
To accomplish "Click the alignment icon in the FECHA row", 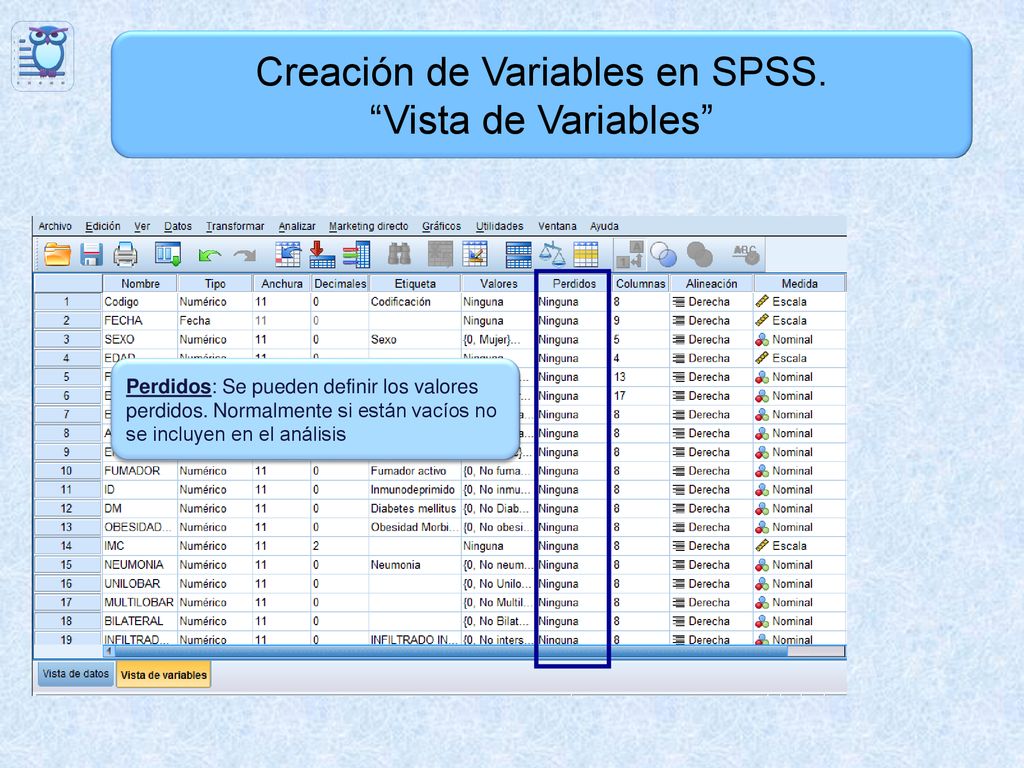I will 679,321.
